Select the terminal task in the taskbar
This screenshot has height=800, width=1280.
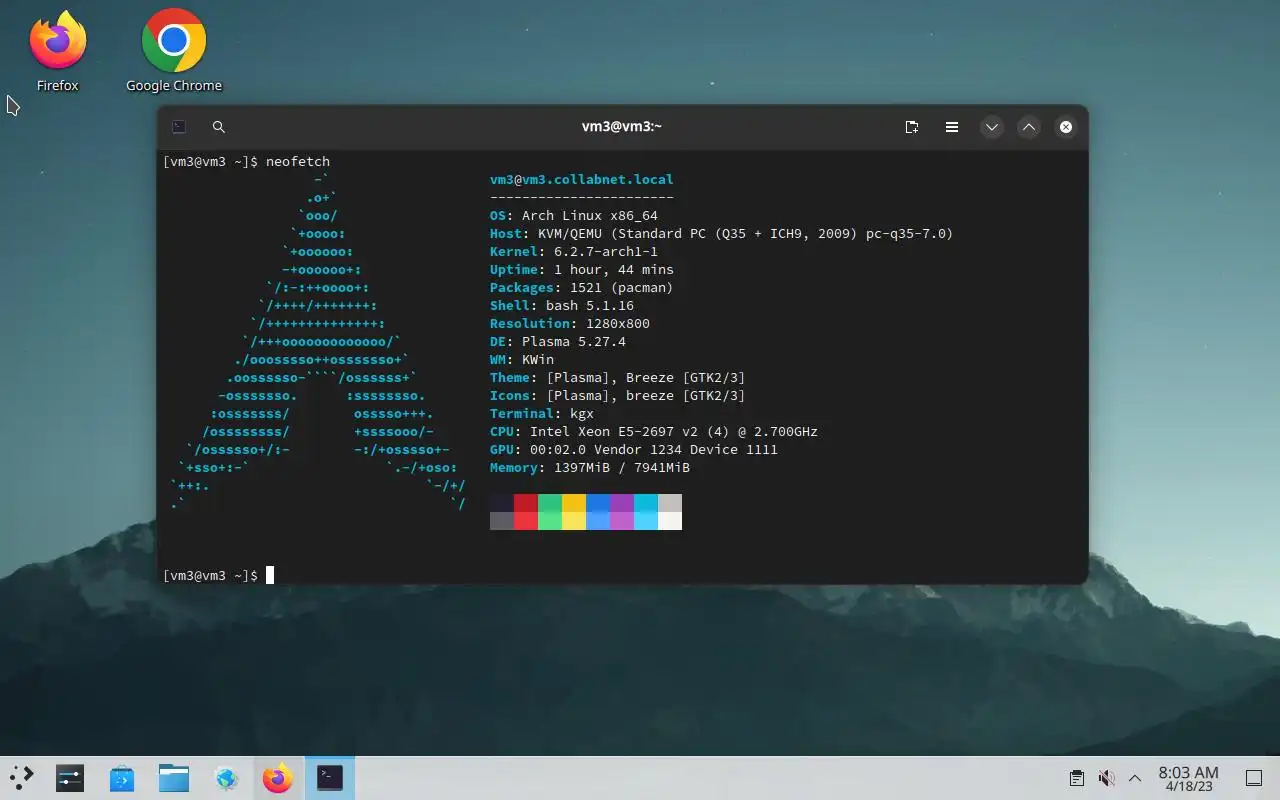(330, 778)
